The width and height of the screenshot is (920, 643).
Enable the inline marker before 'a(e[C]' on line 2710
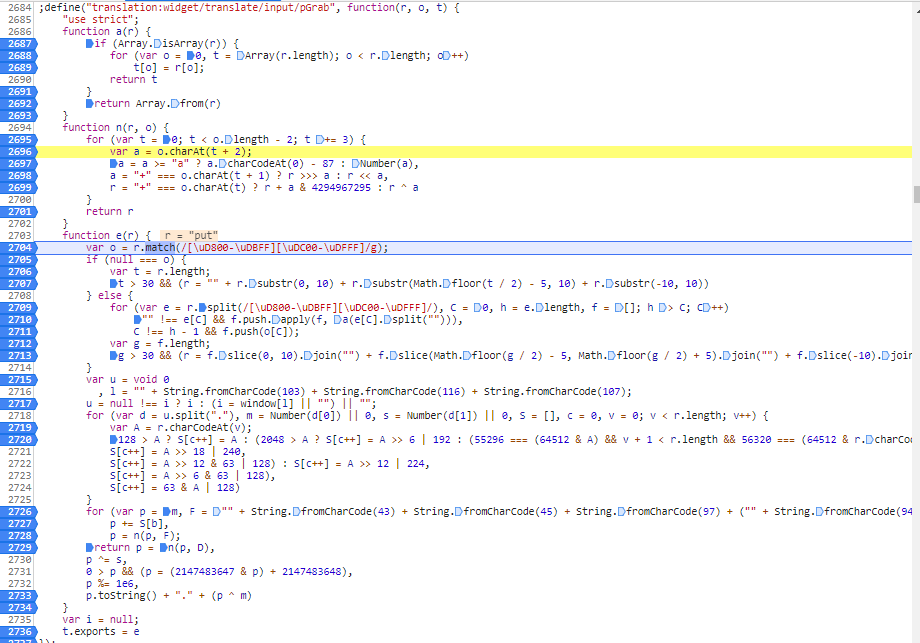click(x=337, y=320)
